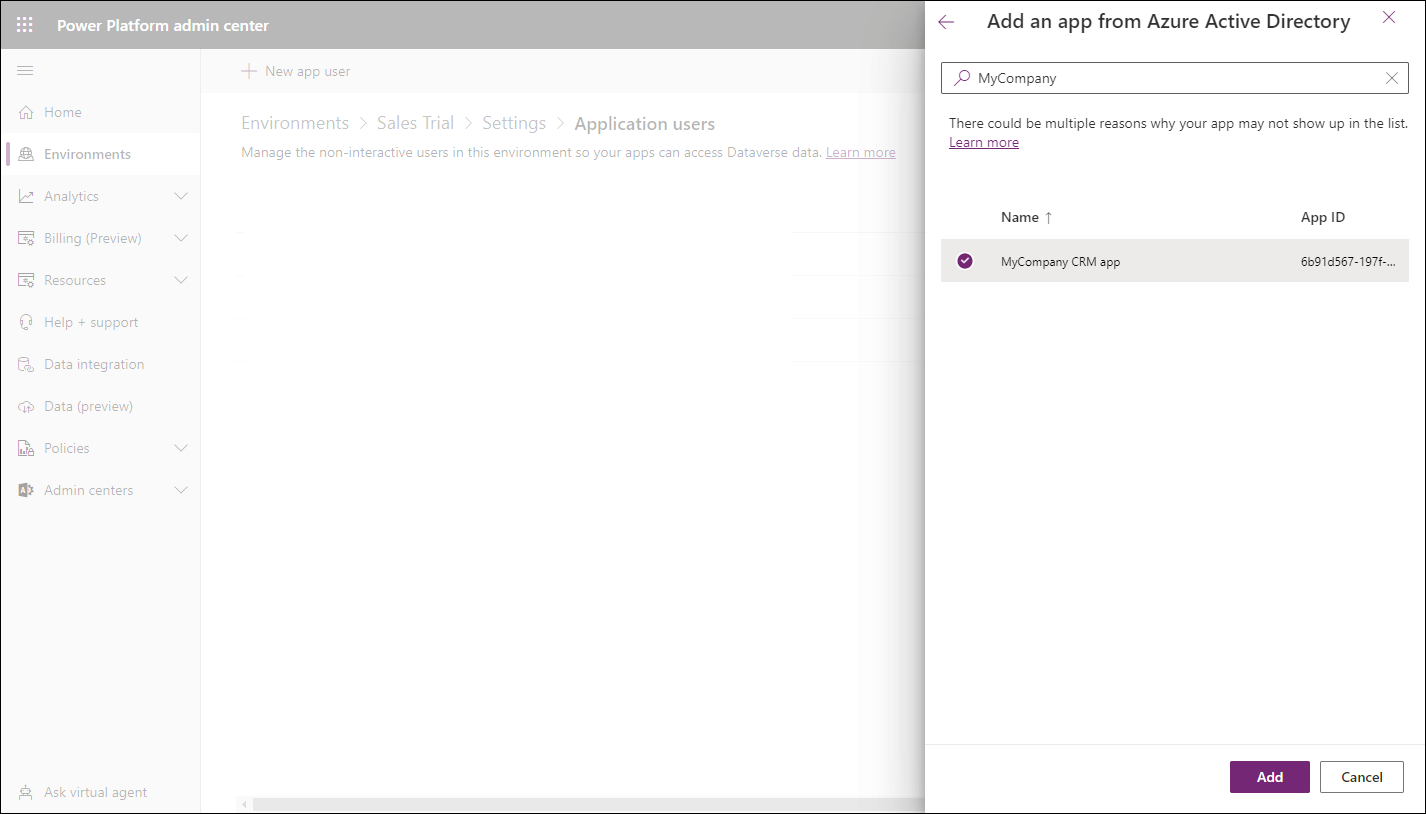Click the Data integration icon

(26, 364)
